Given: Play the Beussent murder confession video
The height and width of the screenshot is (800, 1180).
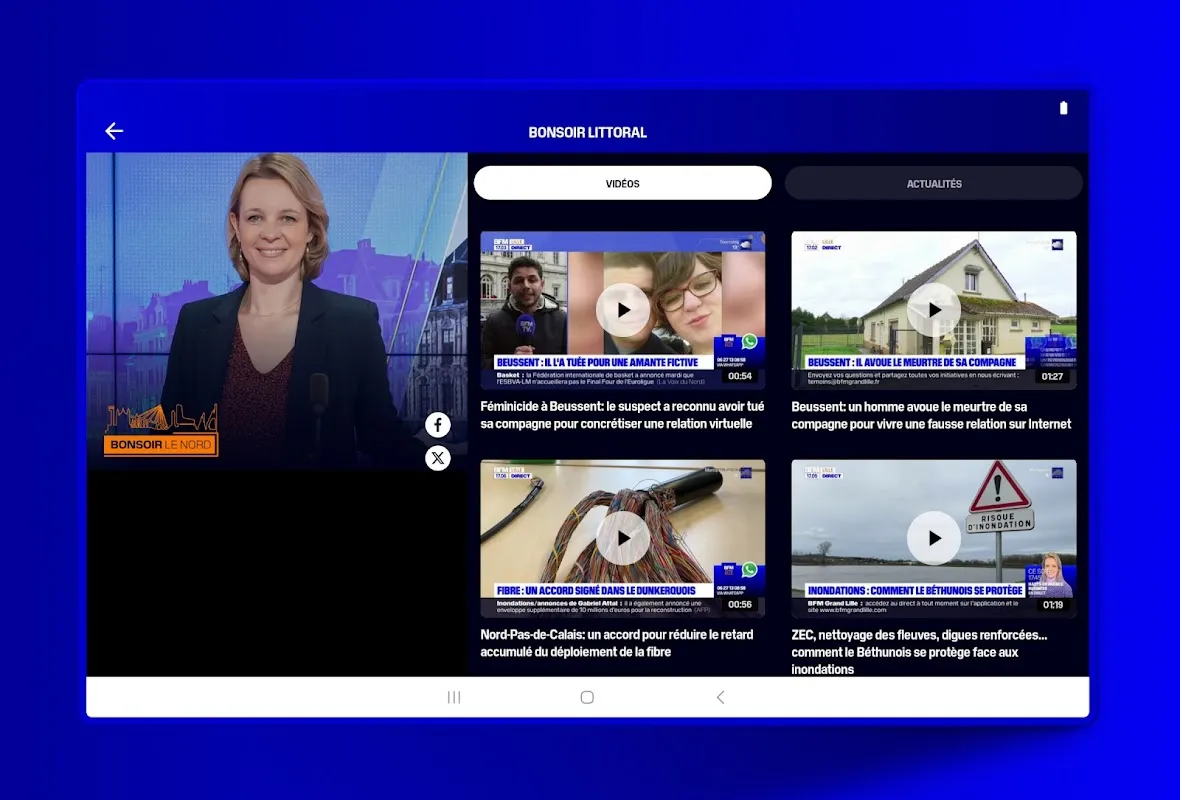Looking at the screenshot, I should click(x=933, y=309).
